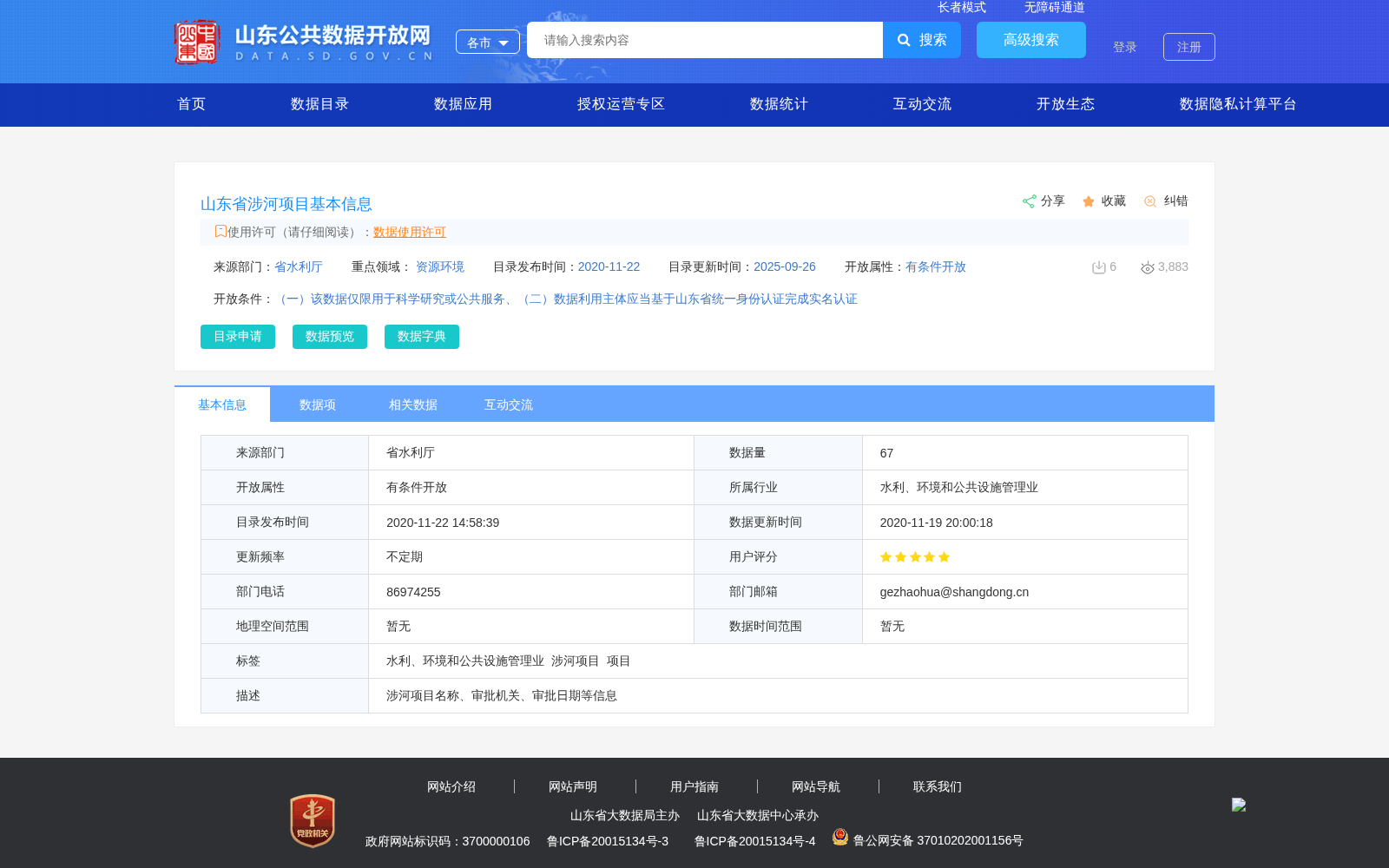
Task: Go to 首页 in the navigation bar
Action: [192, 104]
